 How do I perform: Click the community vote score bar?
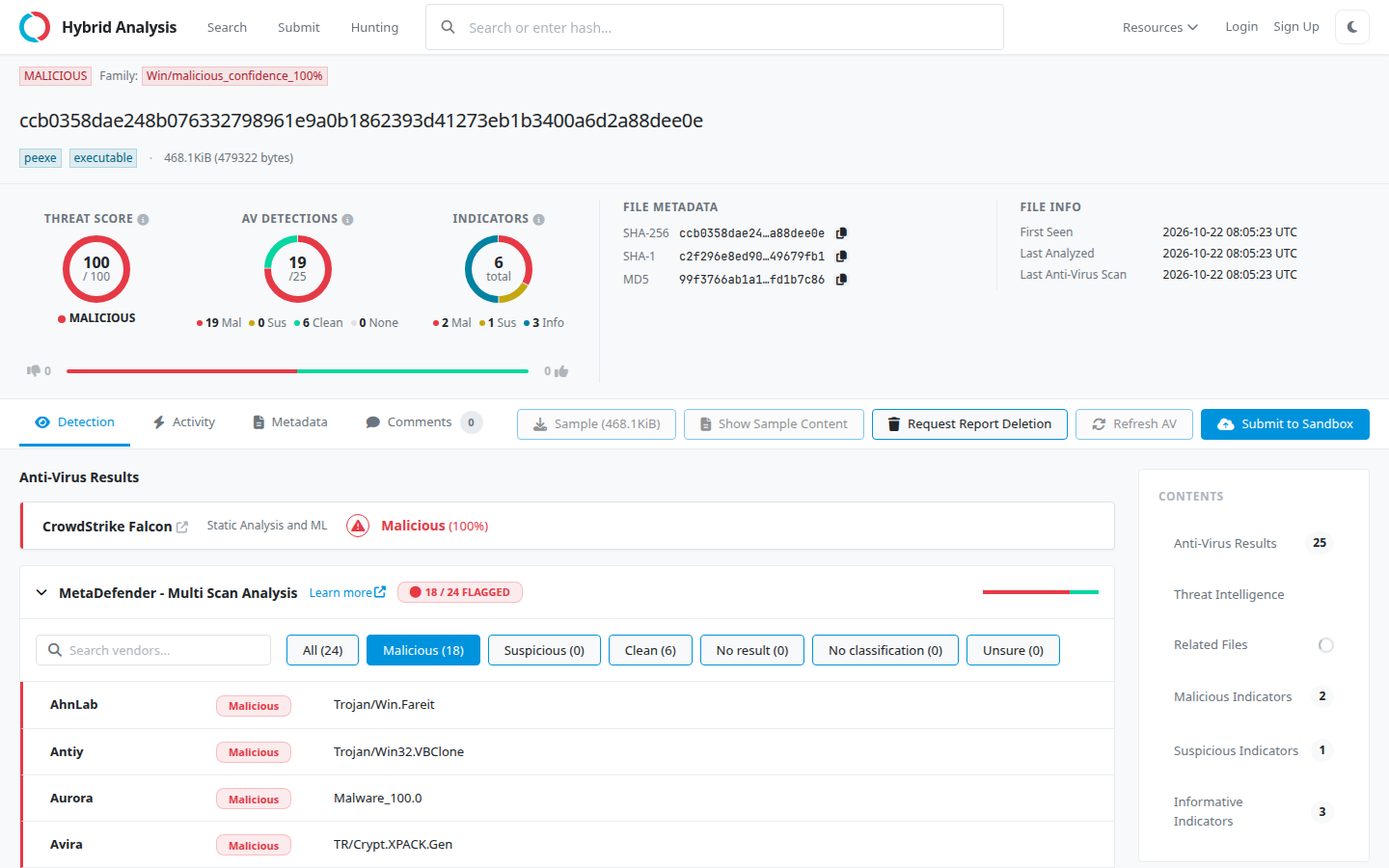point(297,370)
